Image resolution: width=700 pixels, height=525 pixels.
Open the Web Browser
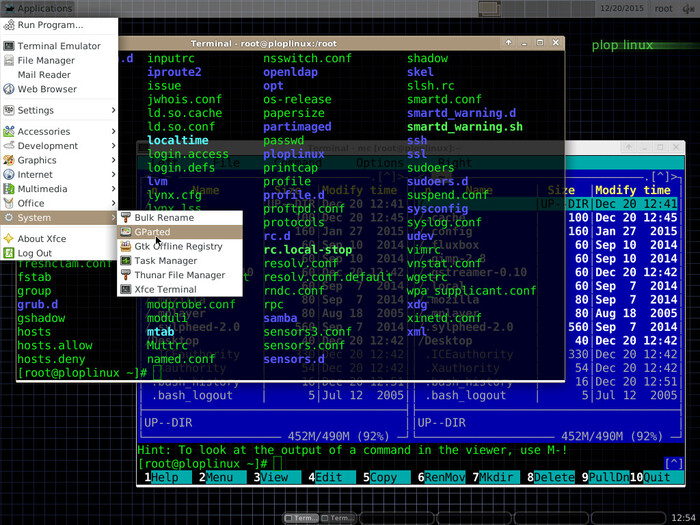(x=47, y=89)
